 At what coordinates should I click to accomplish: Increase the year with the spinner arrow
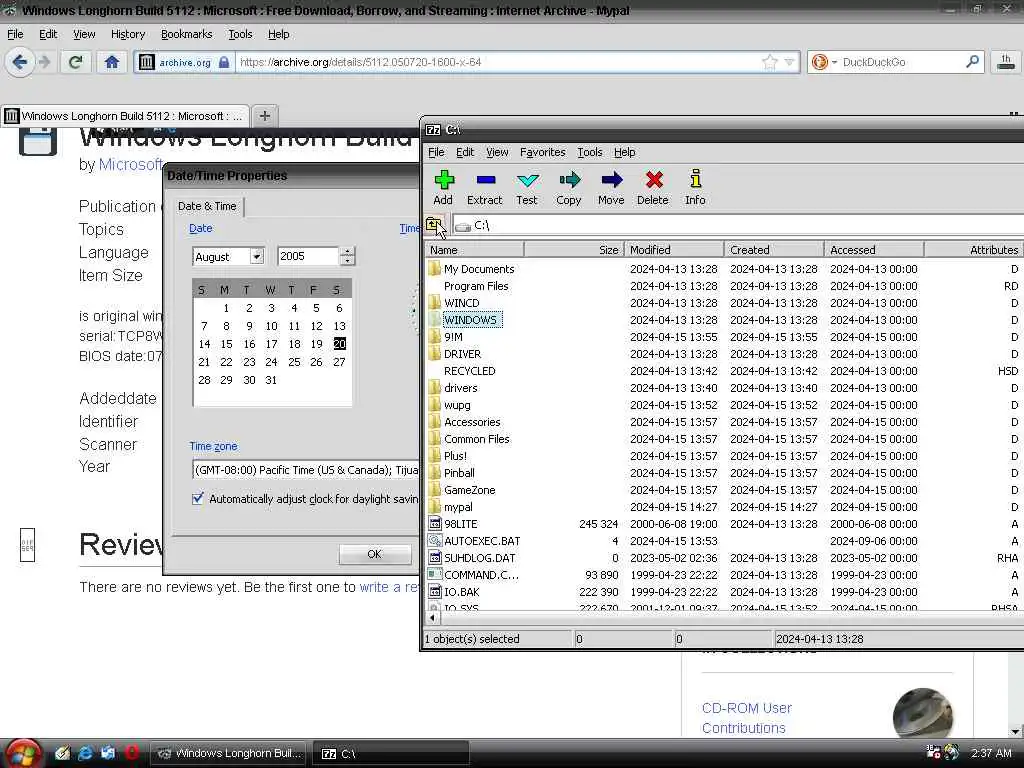(347, 251)
